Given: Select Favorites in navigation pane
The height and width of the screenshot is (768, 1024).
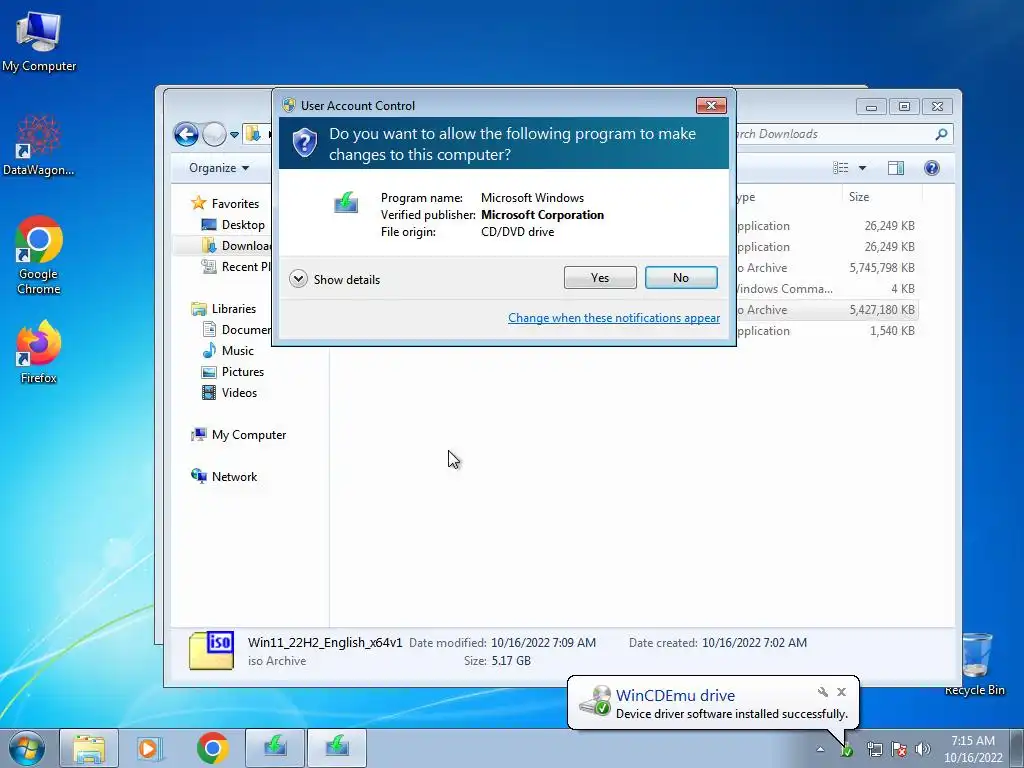Looking at the screenshot, I should [x=225, y=204].
